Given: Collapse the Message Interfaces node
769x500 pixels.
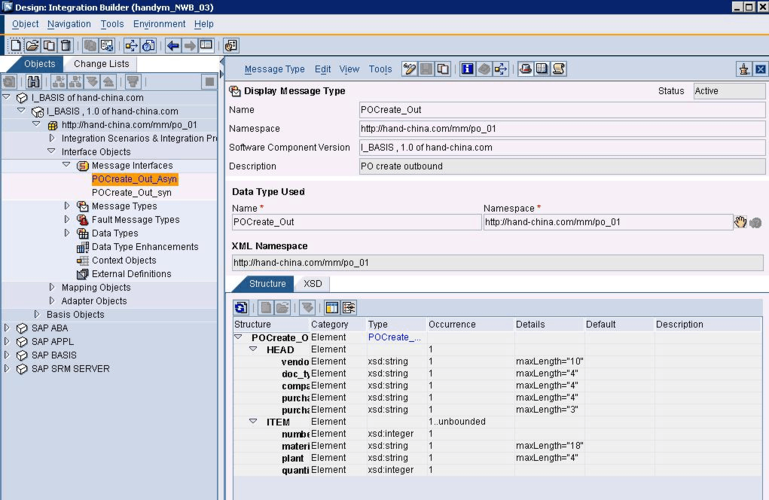Looking at the screenshot, I should coord(66,165).
